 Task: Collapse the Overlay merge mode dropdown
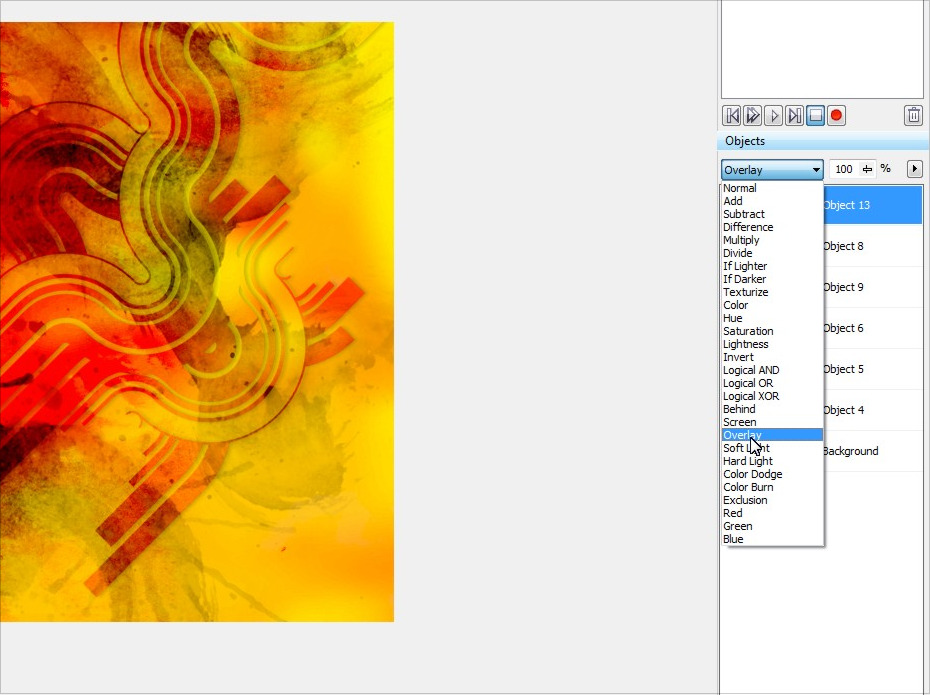(816, 170)
